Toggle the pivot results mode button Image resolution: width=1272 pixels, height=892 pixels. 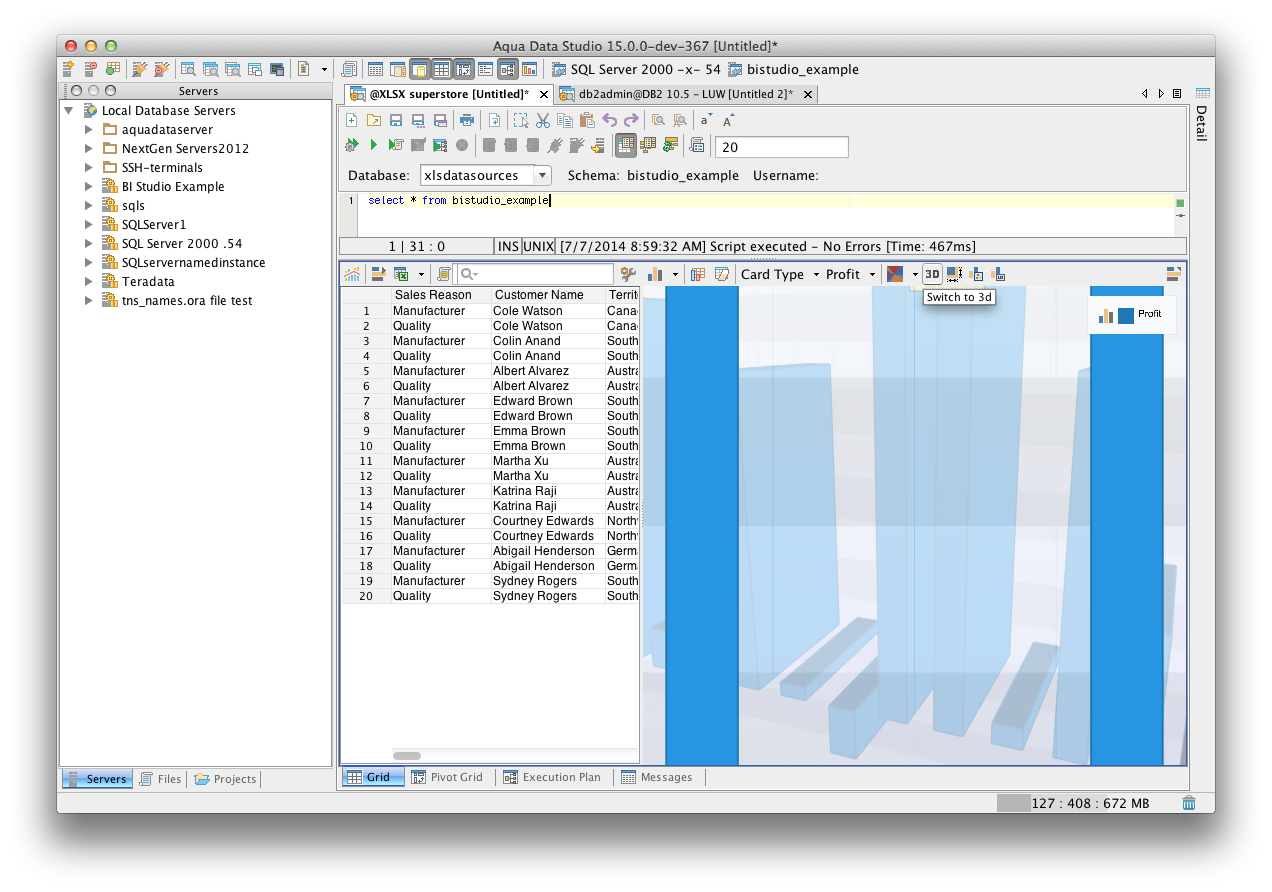pos(647,146)
